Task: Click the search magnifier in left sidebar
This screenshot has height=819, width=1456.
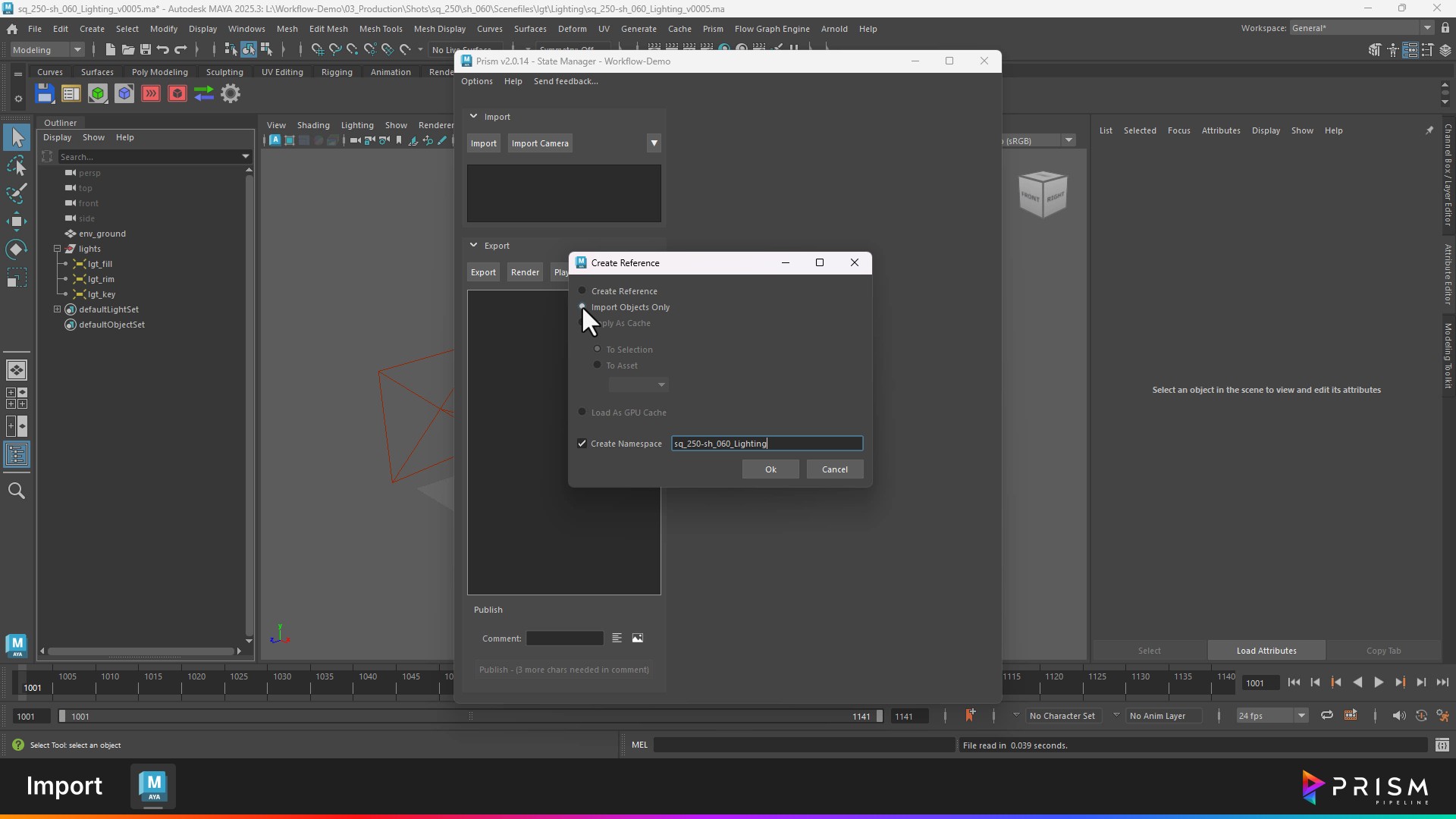Action: 17,491
